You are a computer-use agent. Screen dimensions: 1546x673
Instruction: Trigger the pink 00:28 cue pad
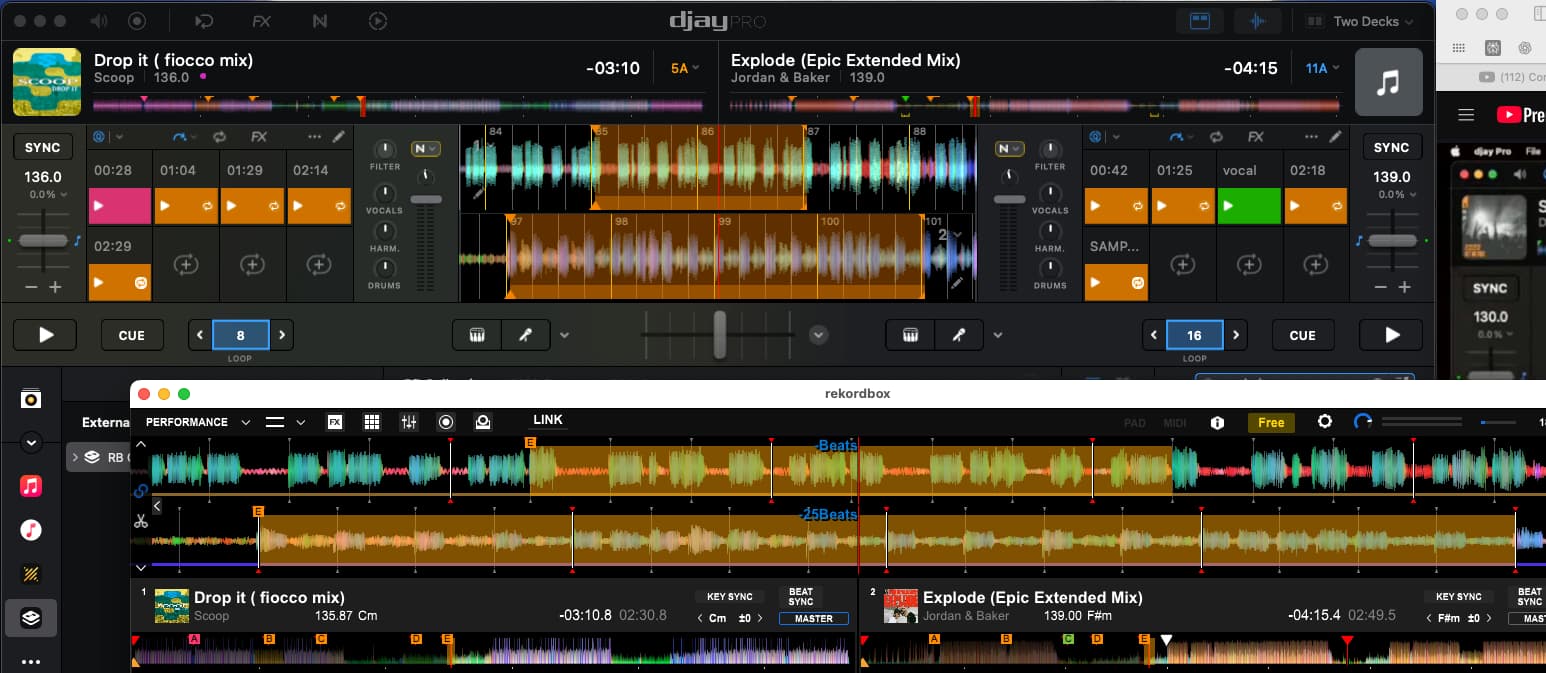click(x=120, y=205)
